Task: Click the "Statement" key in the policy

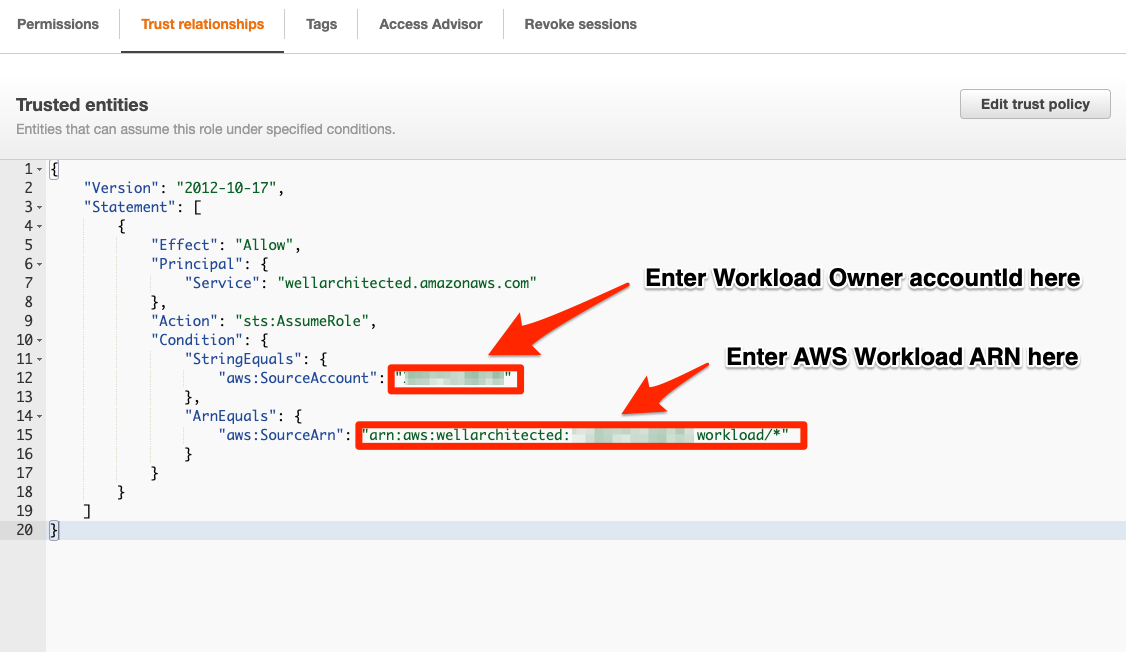Action: pyautogui.click(x=129, y=207)
